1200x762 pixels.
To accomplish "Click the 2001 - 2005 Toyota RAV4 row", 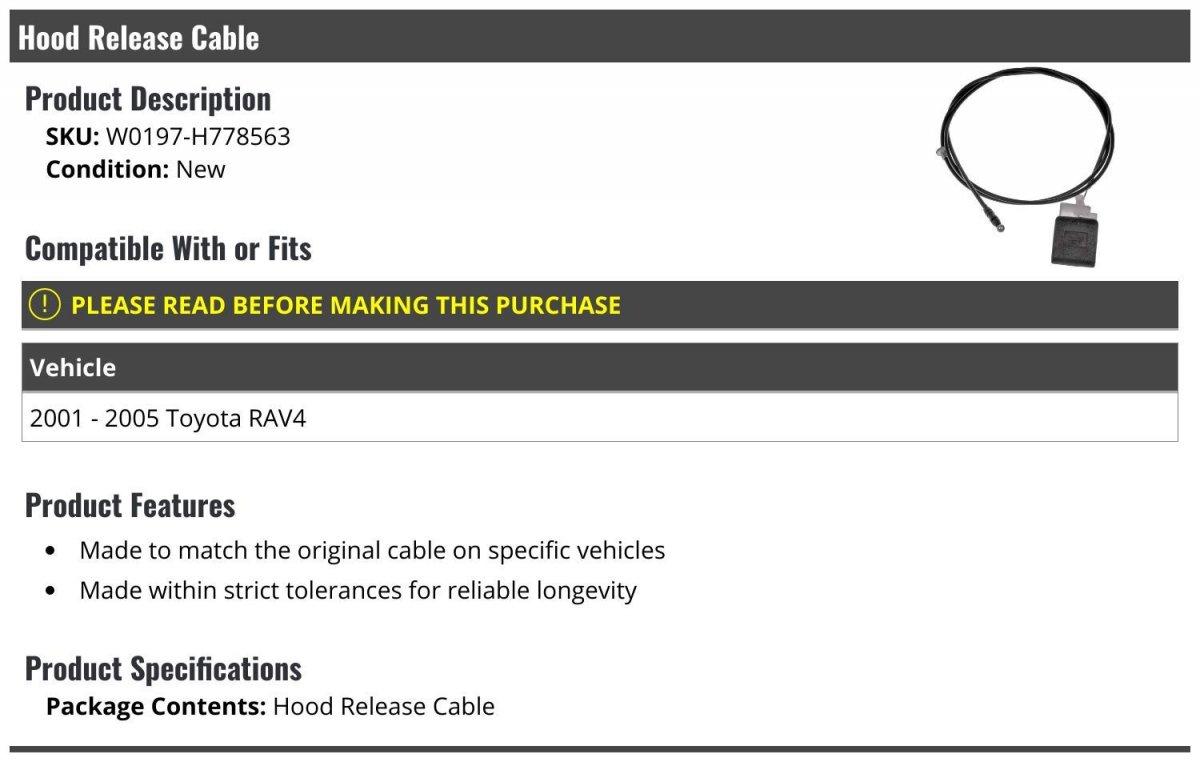I will [600, 417].
